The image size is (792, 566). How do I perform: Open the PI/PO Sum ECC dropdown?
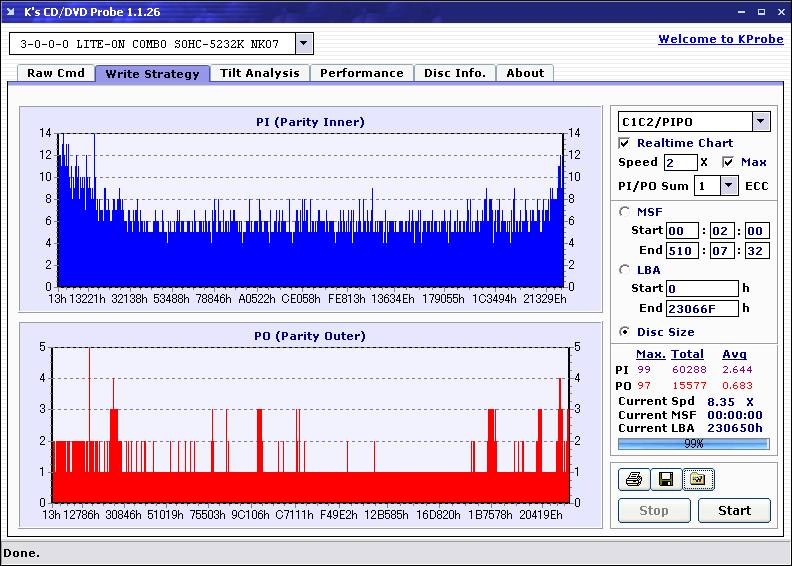[x=729, y=185]
